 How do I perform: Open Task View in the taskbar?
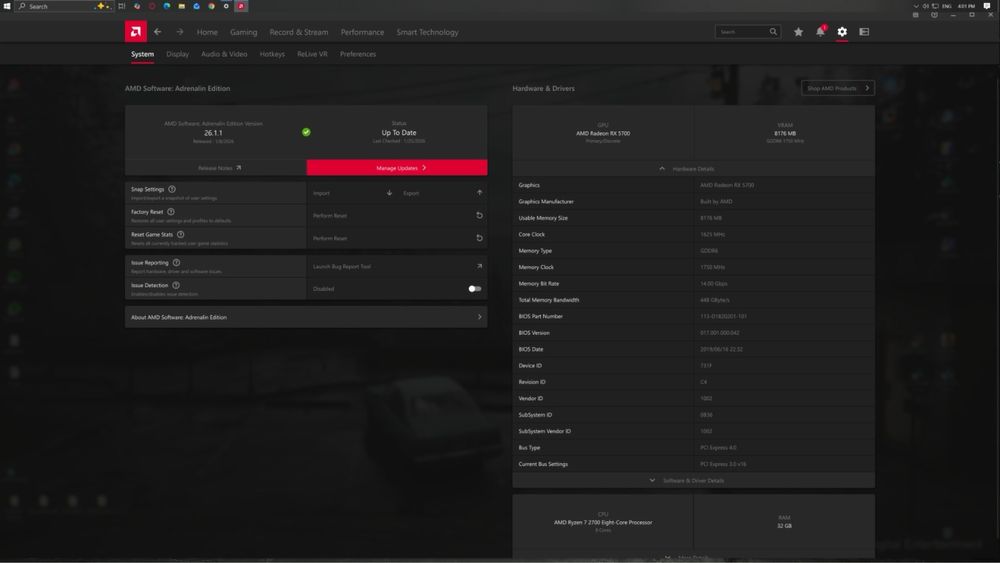click(x=121, y=6)
